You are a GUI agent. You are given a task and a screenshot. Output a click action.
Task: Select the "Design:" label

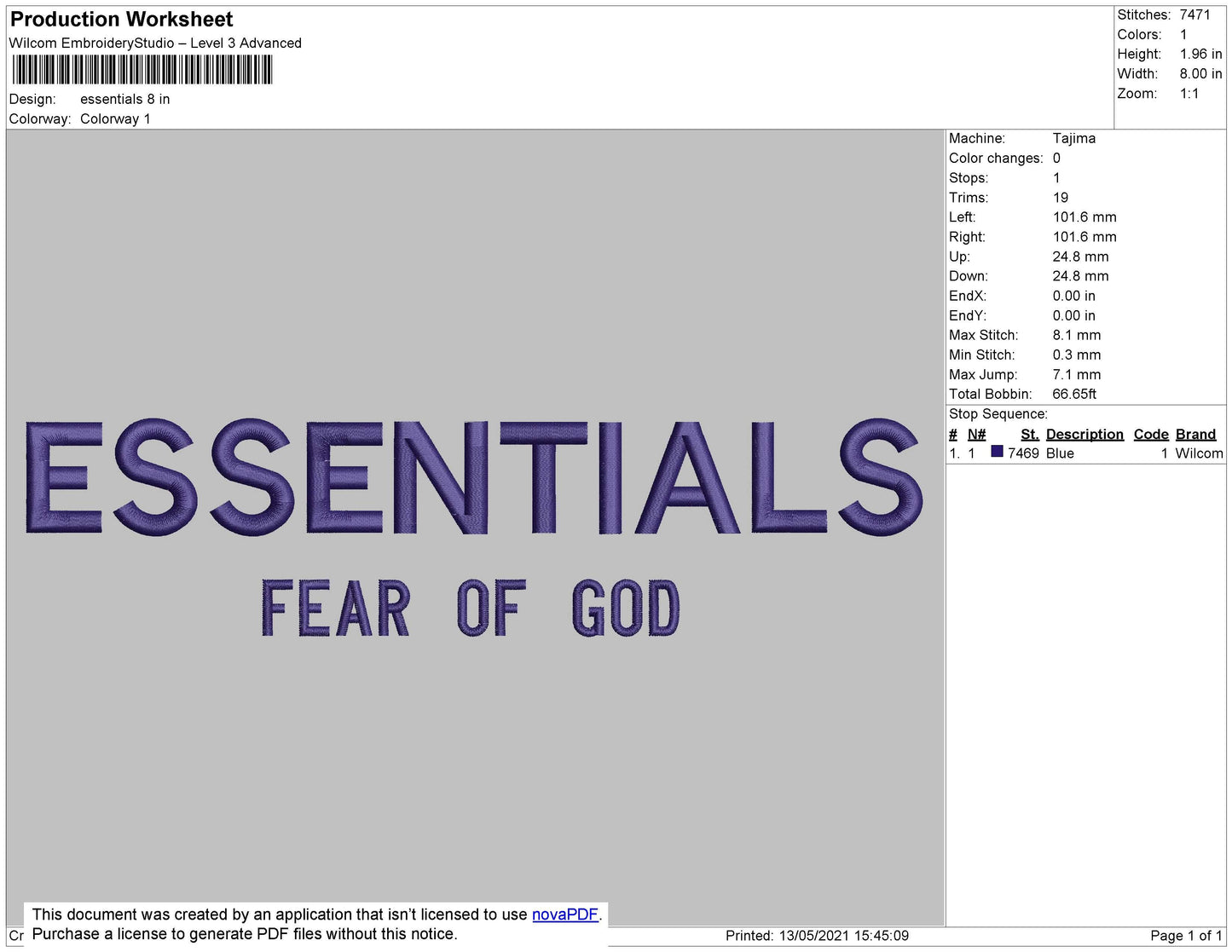[x=32, y=99]
